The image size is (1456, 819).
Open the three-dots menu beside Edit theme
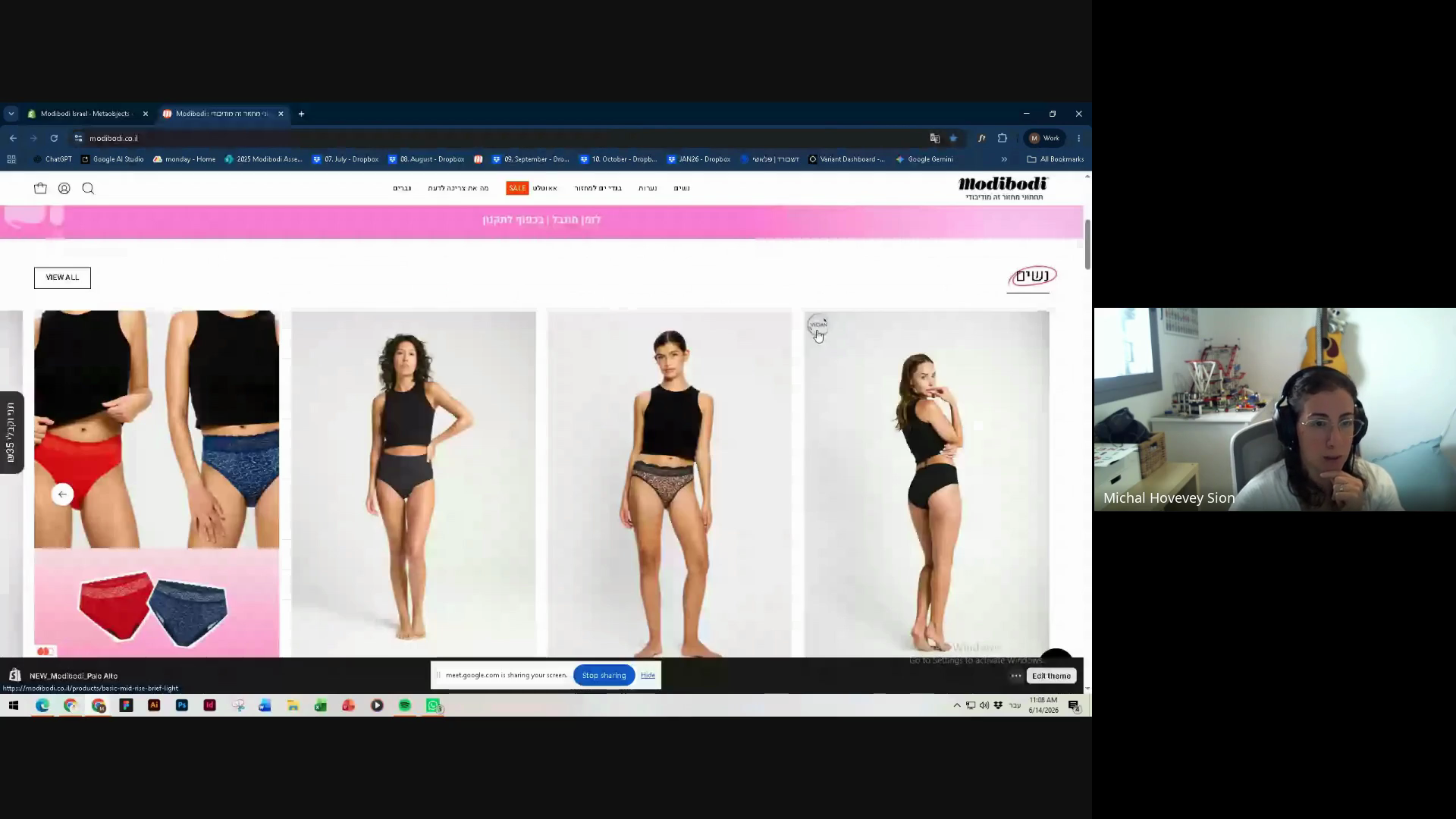click(x=1016, y=676)
